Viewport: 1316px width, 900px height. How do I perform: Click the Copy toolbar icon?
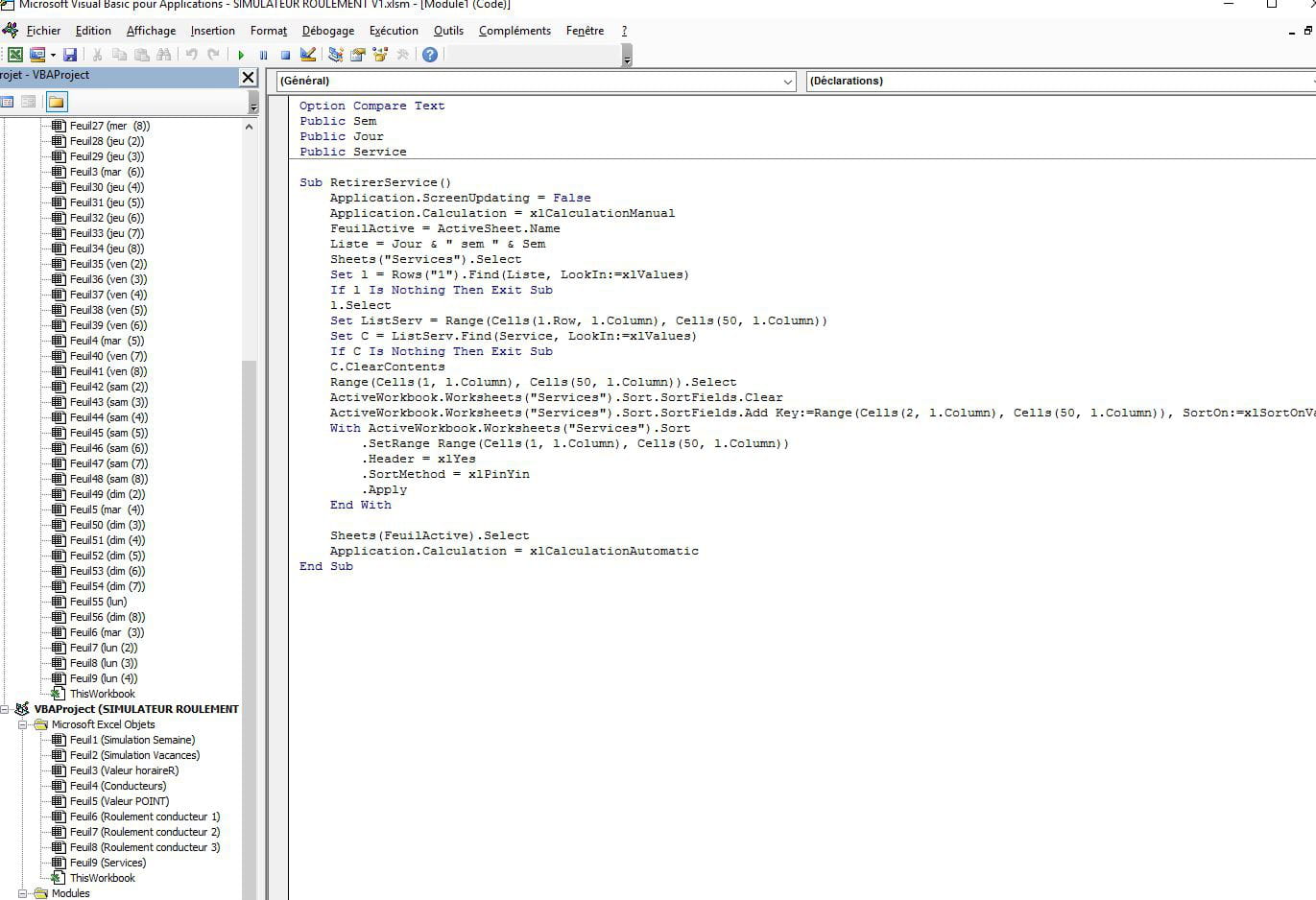pos(119,55)
